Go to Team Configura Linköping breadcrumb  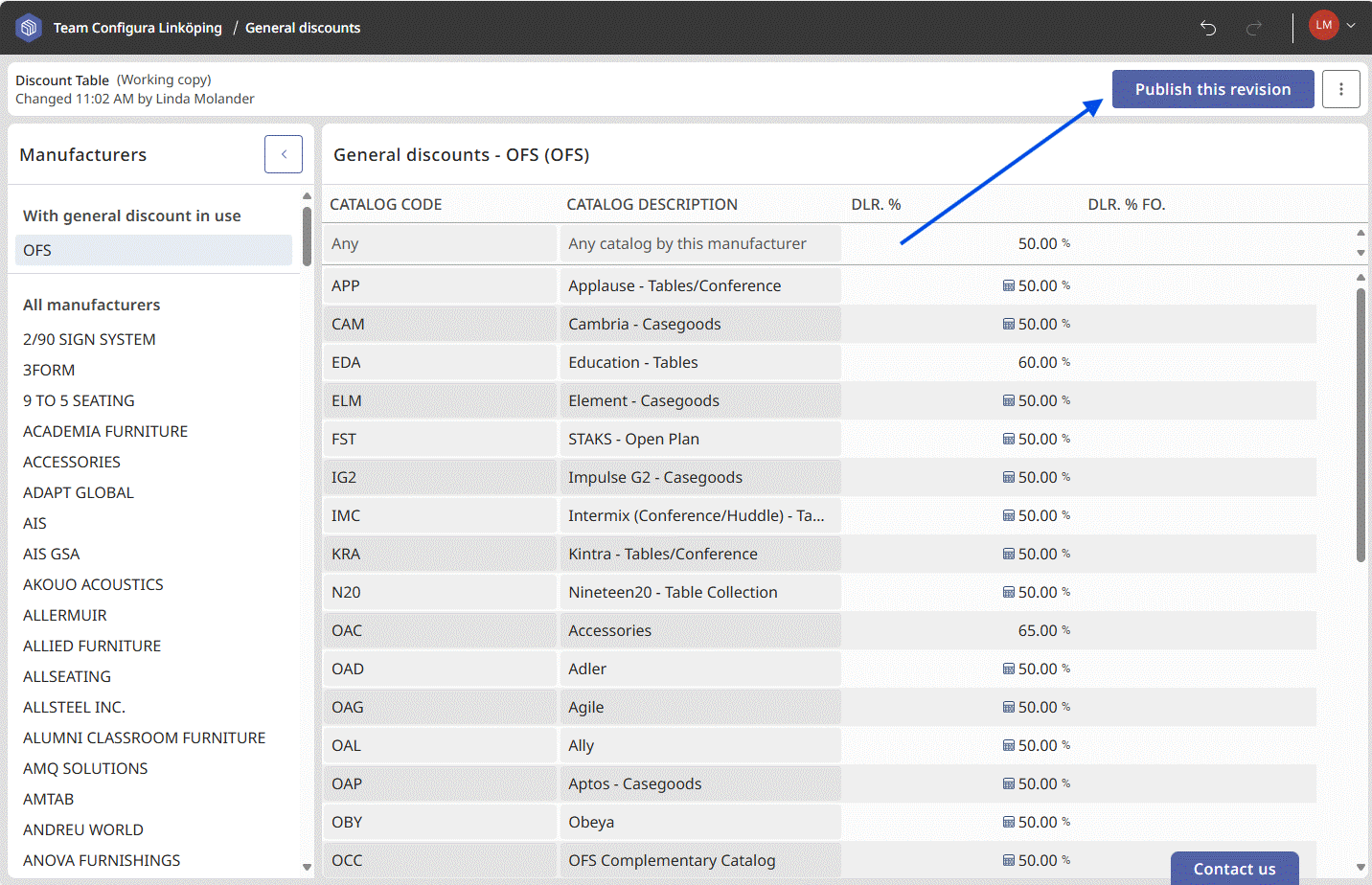(137, 28)
